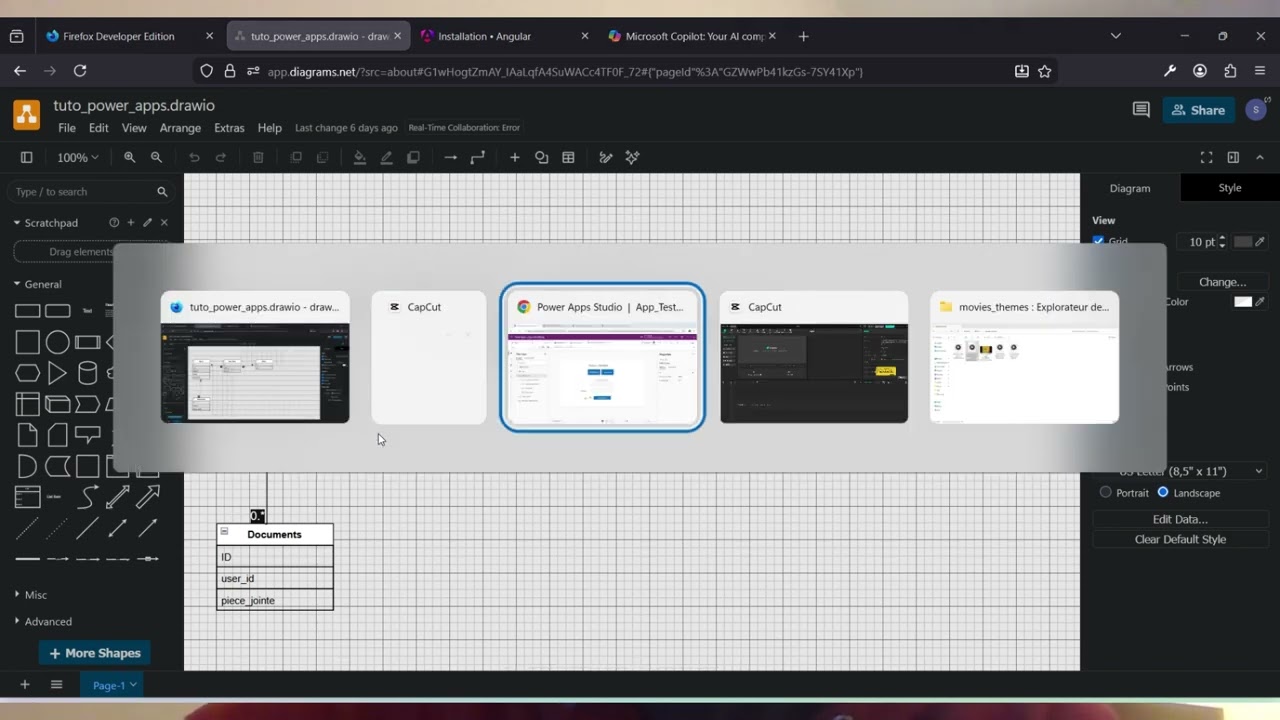This screenshot has height=720, width=1280.
Task: Select the cylinder shape in General
Action: tap(88, 373)
